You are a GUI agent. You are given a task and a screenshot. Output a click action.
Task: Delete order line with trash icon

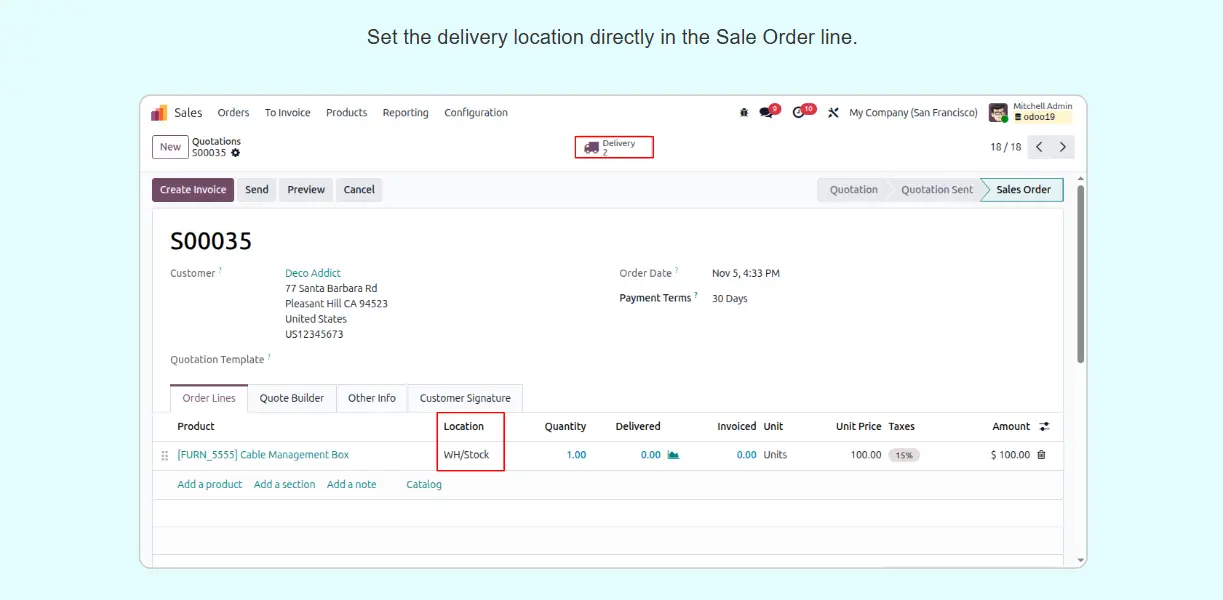1041,455
